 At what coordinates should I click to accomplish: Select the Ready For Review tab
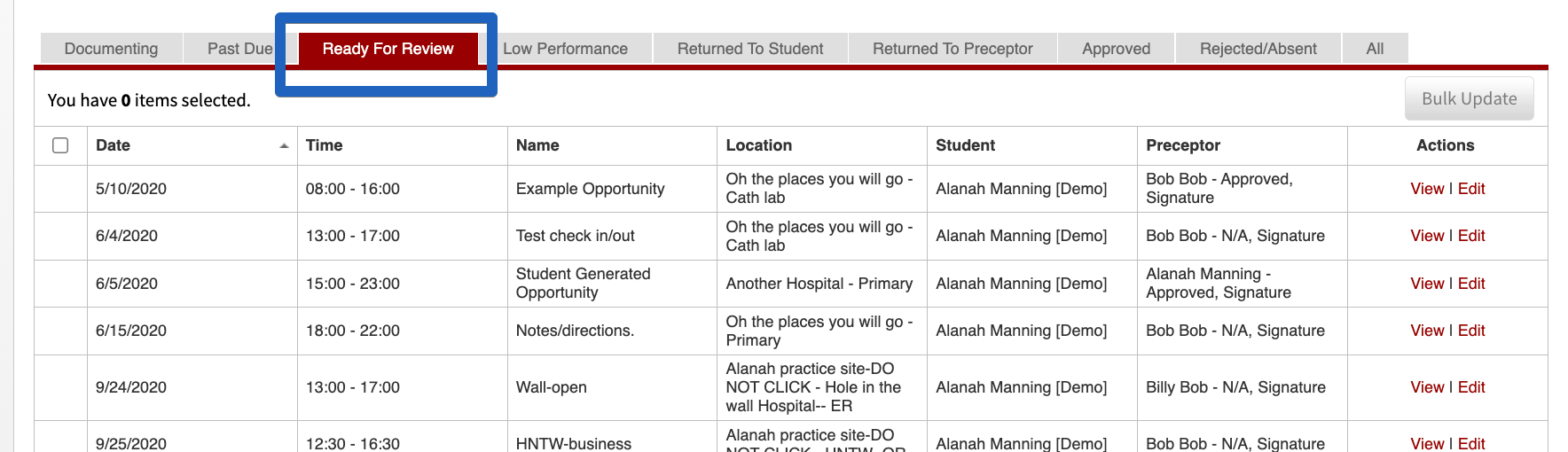click(388, 49)
